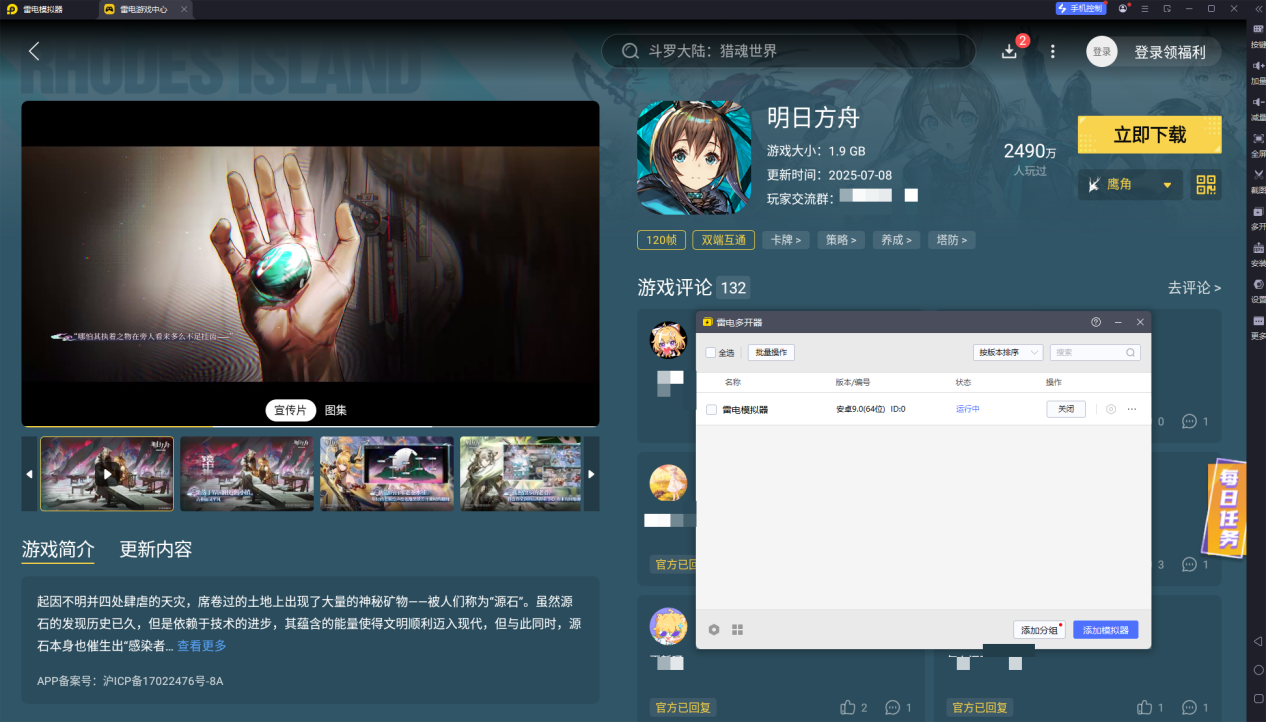Tap the Android home circle button
The width and height of the screenshot is (1266, 722).
pos(1258,670)
